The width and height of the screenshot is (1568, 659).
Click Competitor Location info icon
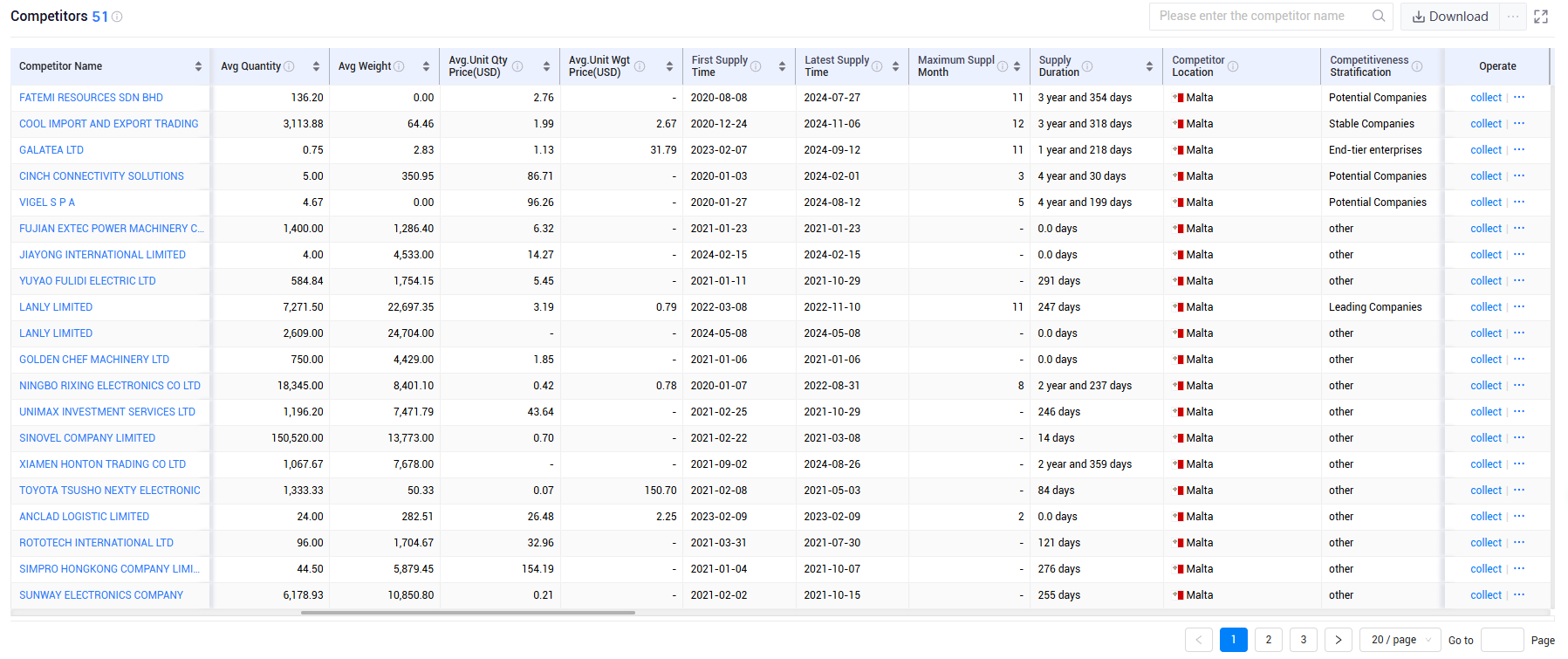point(1233,66)
